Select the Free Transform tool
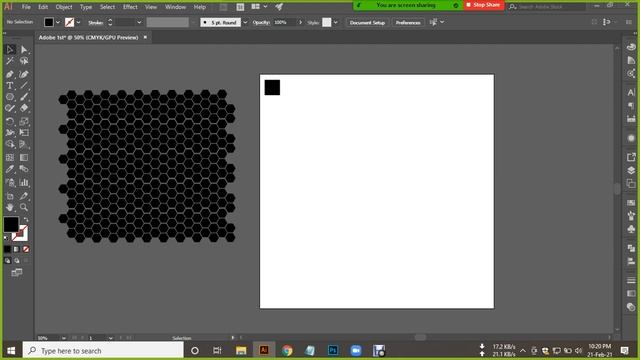 24,133
